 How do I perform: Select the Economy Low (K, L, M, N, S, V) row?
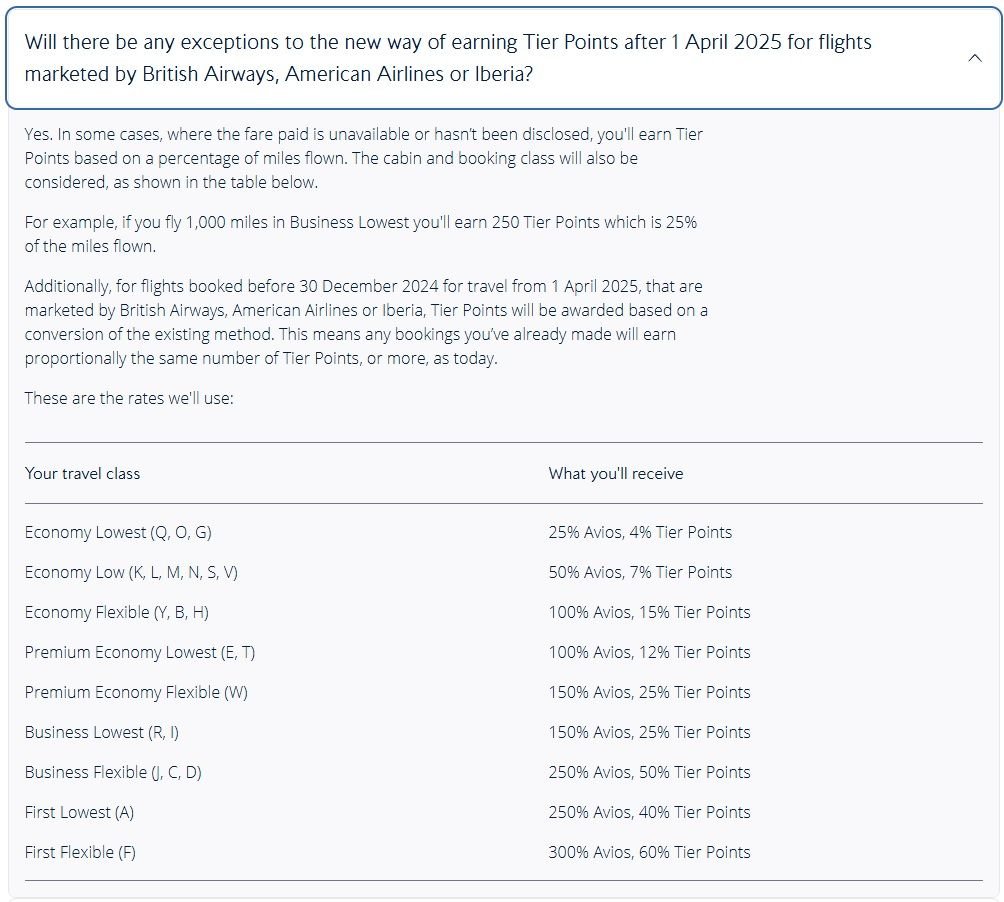pos(131,572)
